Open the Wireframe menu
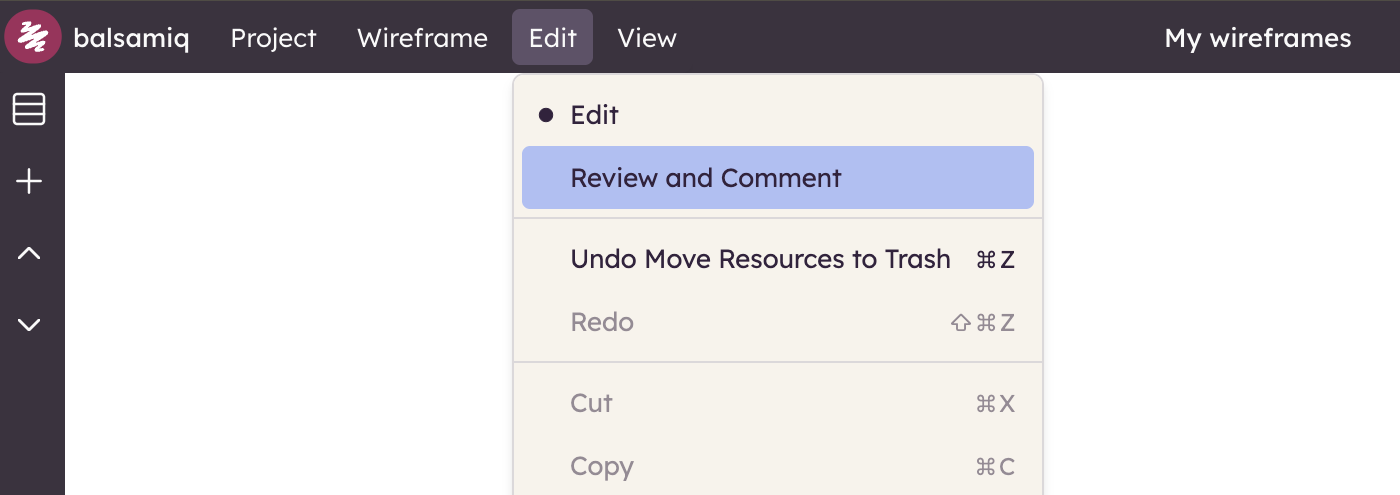Screen dimensions: 1400x495 [x=422, y=38]
